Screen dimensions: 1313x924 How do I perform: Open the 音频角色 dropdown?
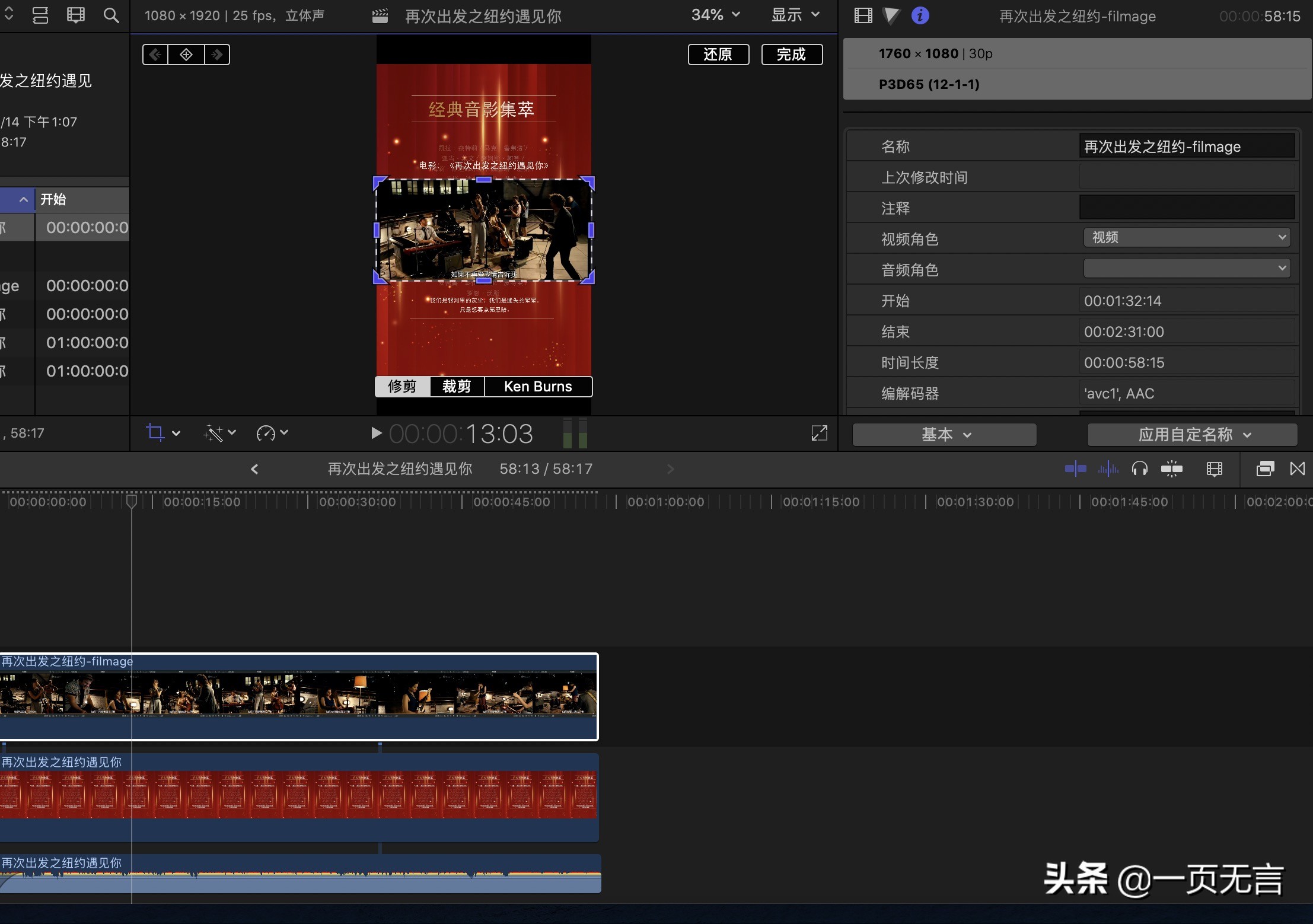1187,268
